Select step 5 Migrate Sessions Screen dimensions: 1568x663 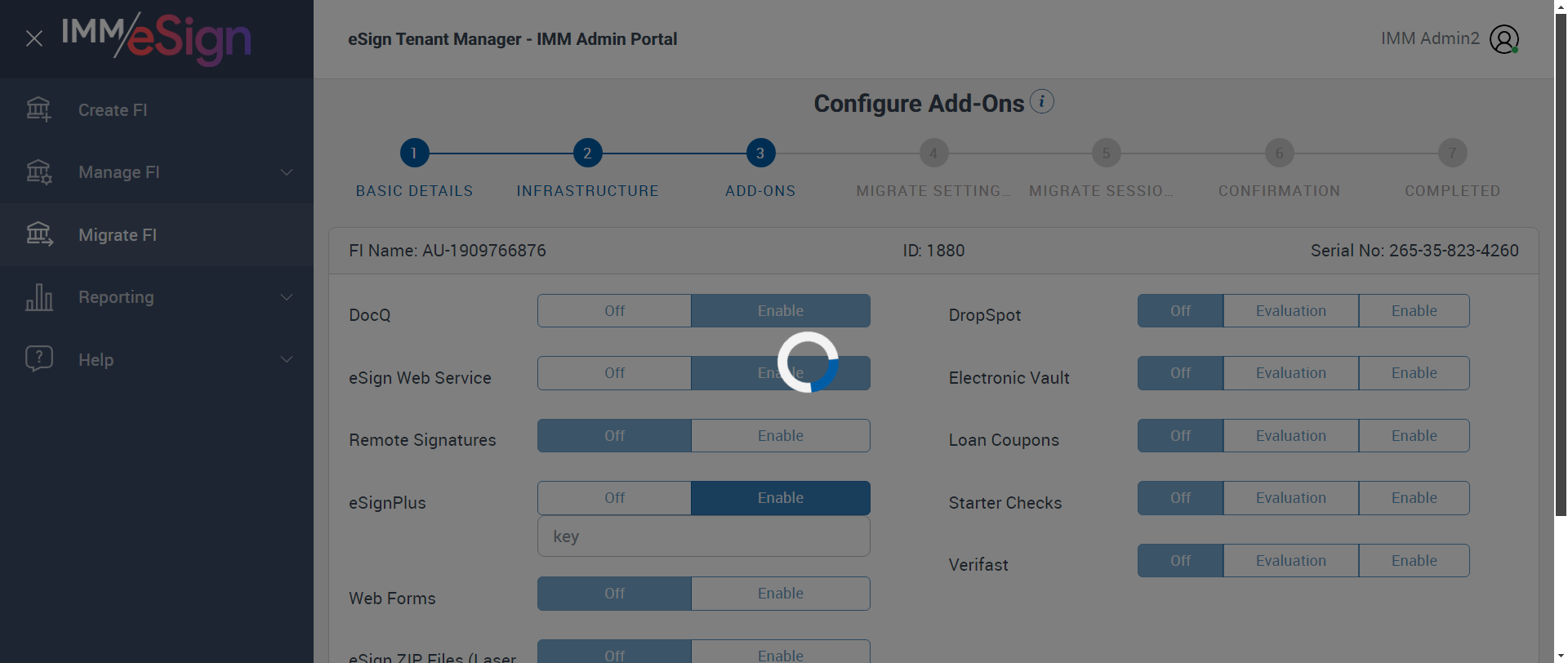(1107, 153)
